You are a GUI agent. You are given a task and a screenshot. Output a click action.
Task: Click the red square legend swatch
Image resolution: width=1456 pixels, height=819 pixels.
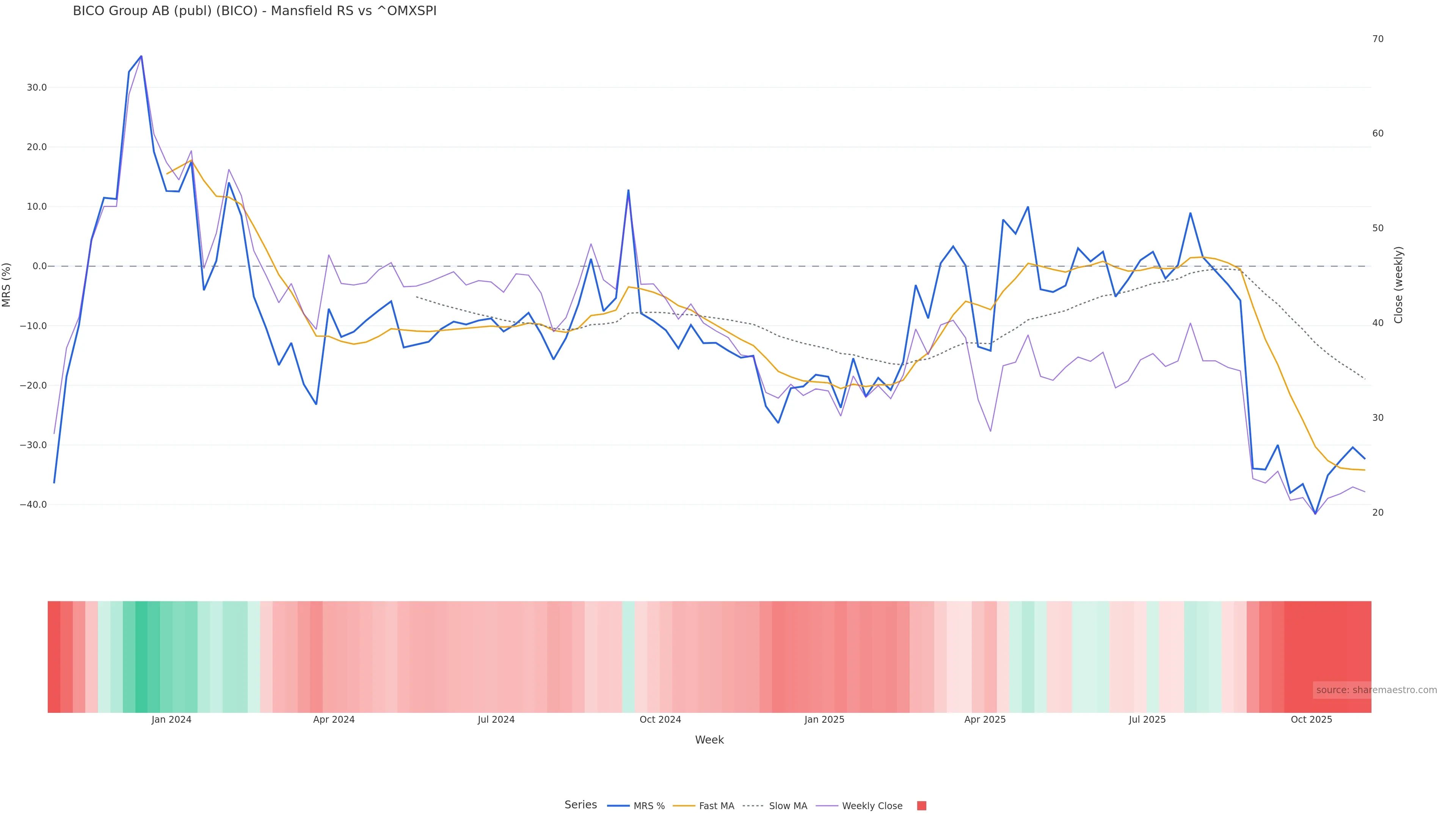(921, 806)
